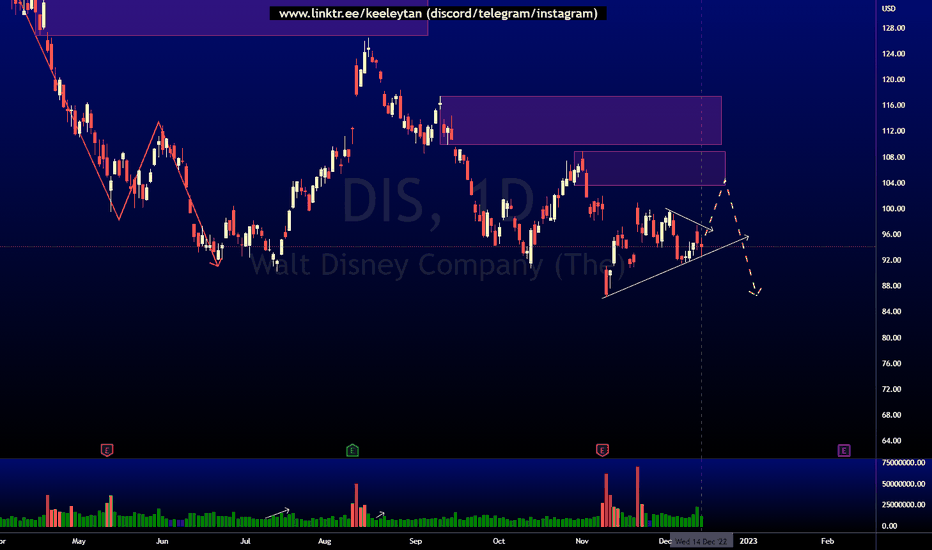Screen dimensions: 932x550
Task: Click the May label on time axis
Action: tap(78, 541)
